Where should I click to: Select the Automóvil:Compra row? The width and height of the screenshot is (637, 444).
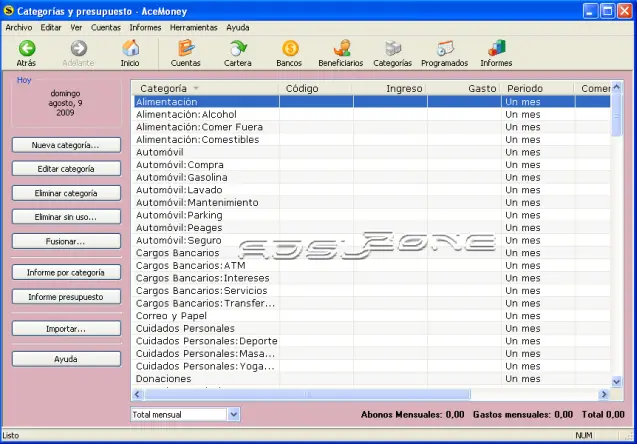tap(372, 165)
